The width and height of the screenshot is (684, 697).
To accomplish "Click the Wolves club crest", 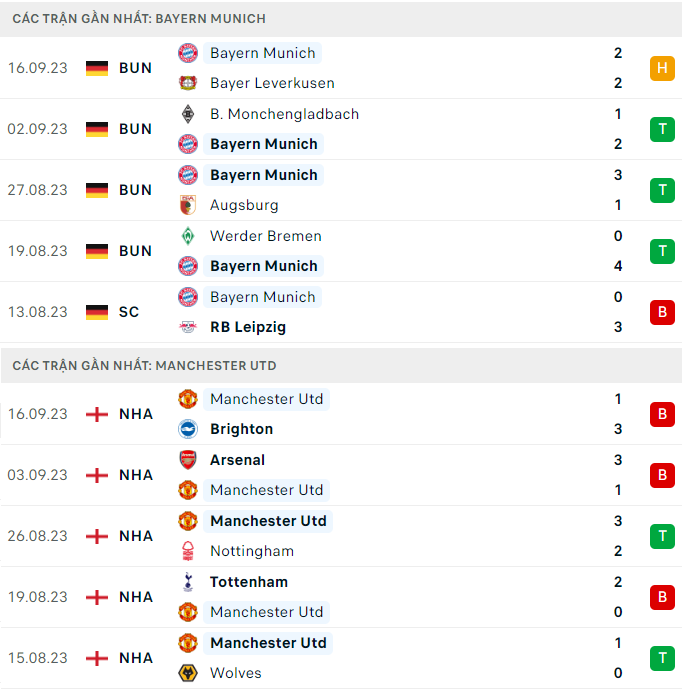I will 188,673.
